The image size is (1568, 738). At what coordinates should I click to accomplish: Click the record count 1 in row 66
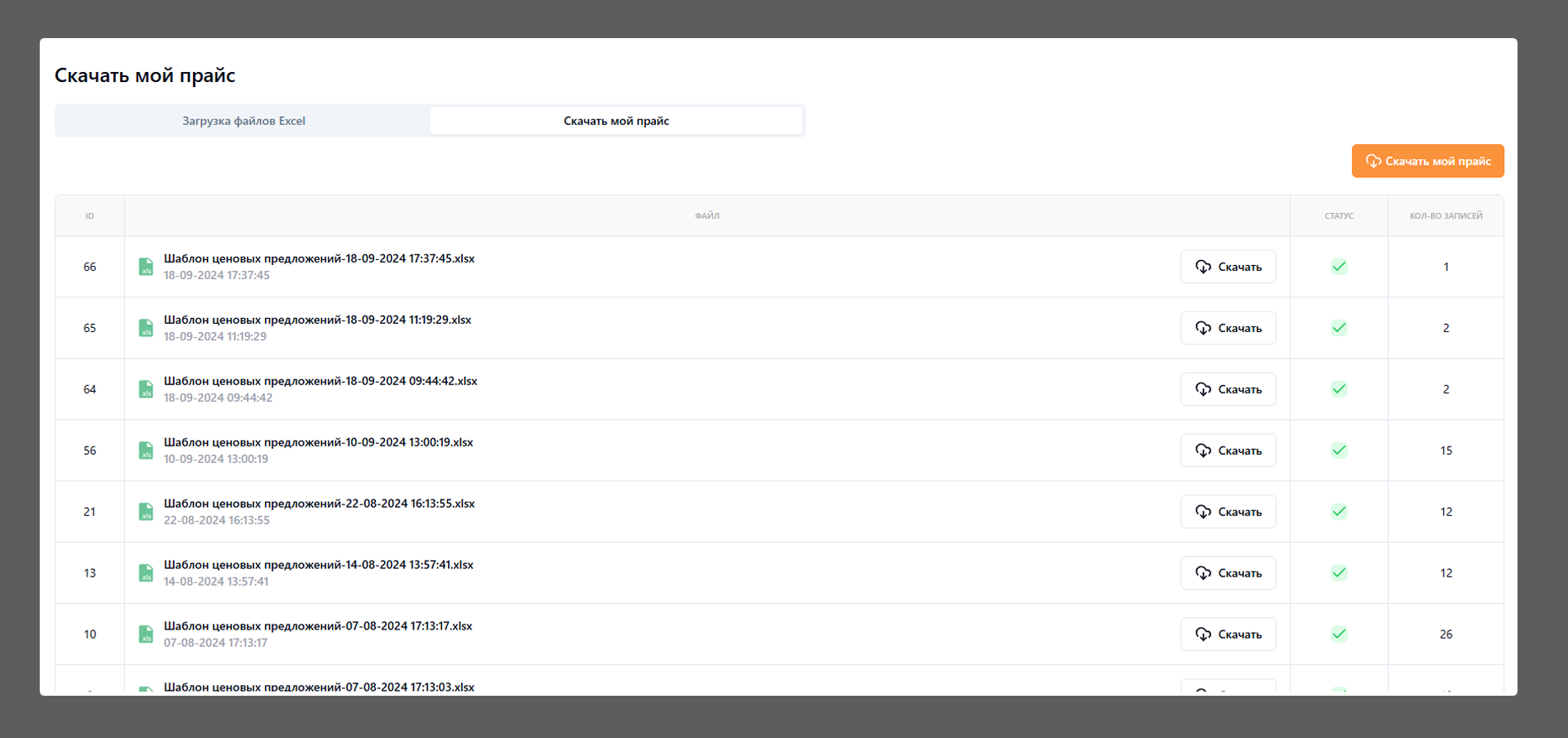(x=1446, y=267)
